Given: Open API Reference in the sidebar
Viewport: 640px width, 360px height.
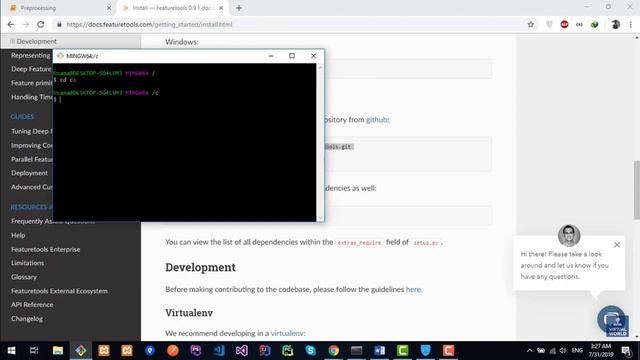Looking at the screenshot, I should (32, 304).
